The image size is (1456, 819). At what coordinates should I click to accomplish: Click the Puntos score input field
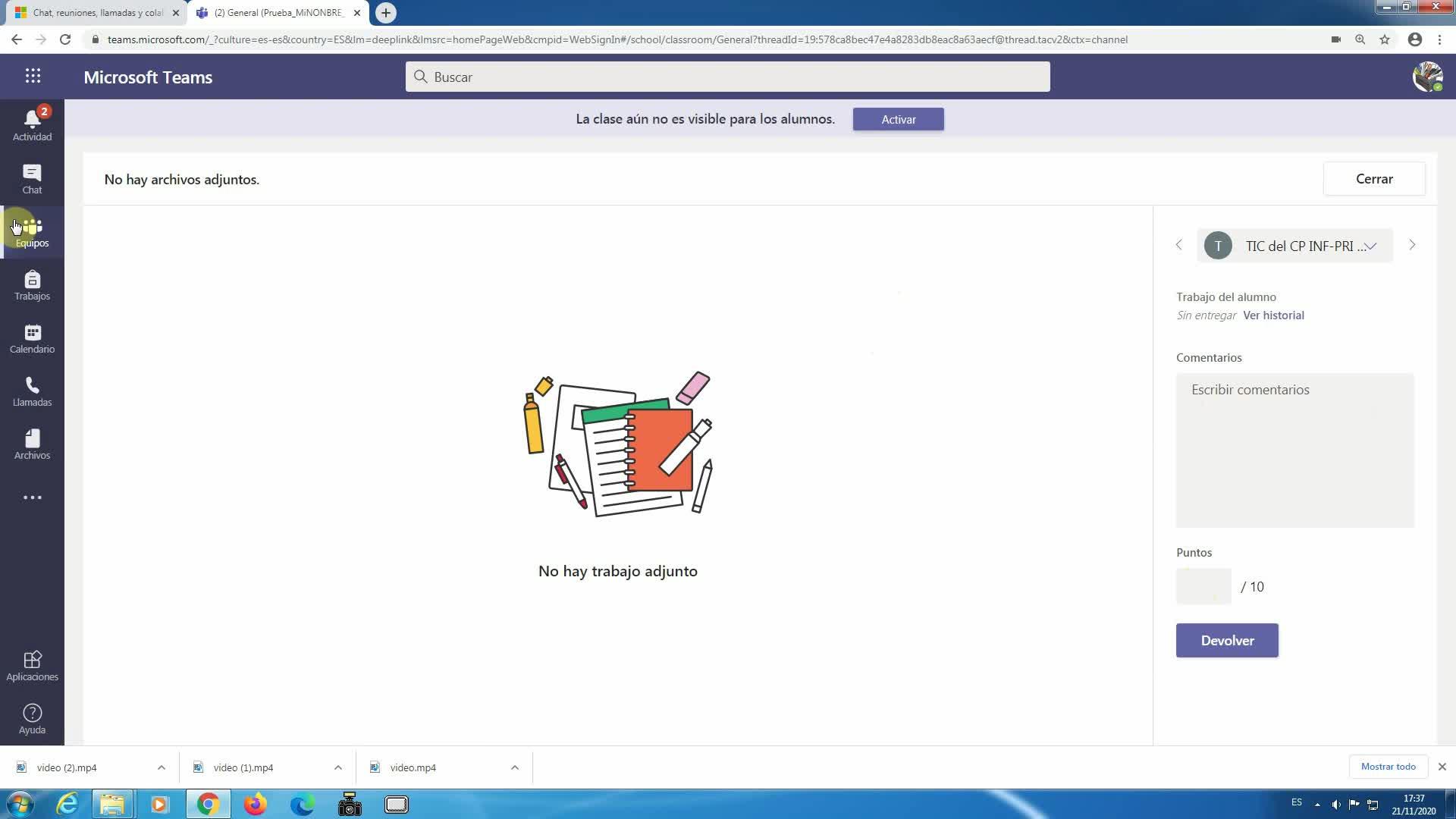(x=1203, y=586)
